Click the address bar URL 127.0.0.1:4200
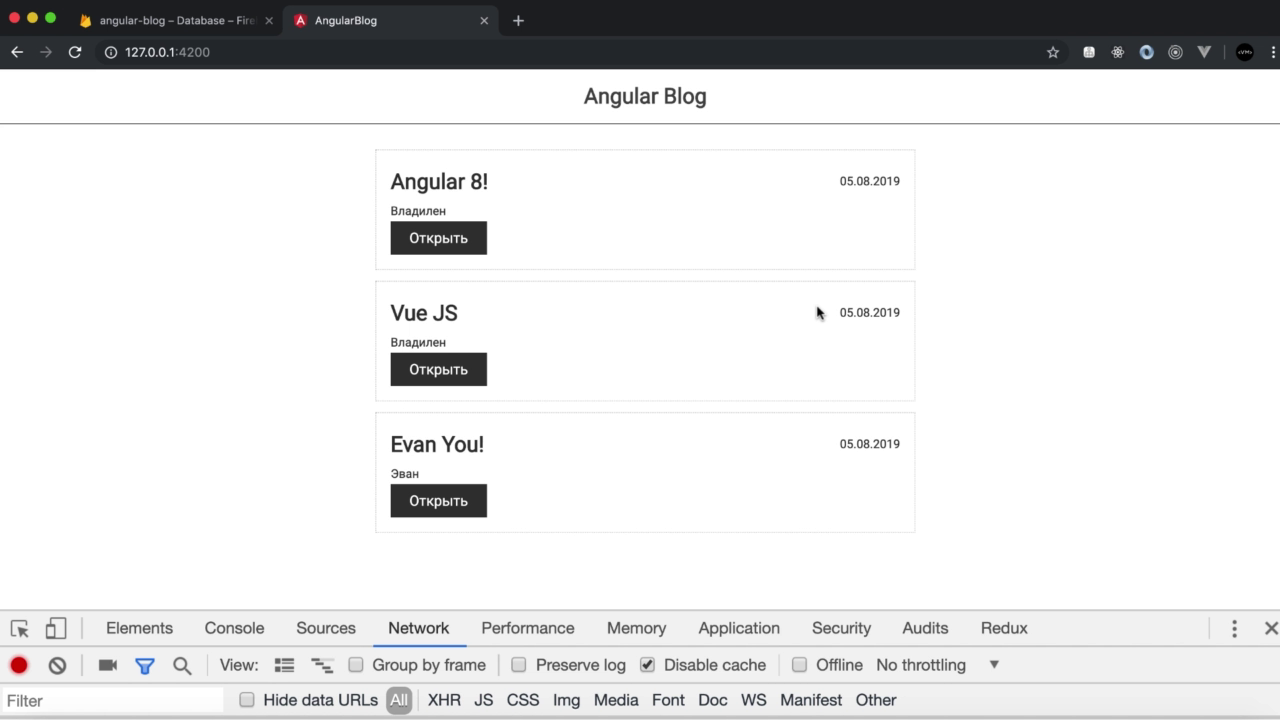The image size is (1280, 720). (167, 52)
